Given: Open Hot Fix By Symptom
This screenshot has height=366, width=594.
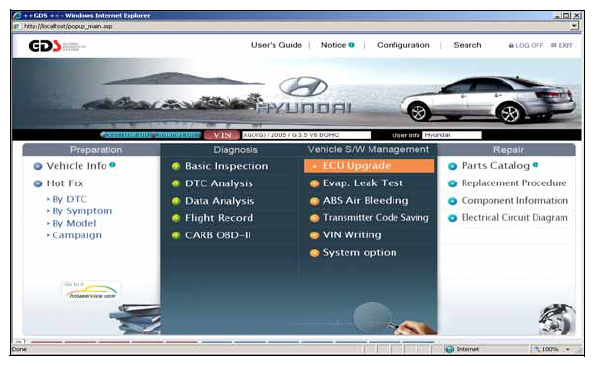Looking at the screenshot, I should (82, 211).
